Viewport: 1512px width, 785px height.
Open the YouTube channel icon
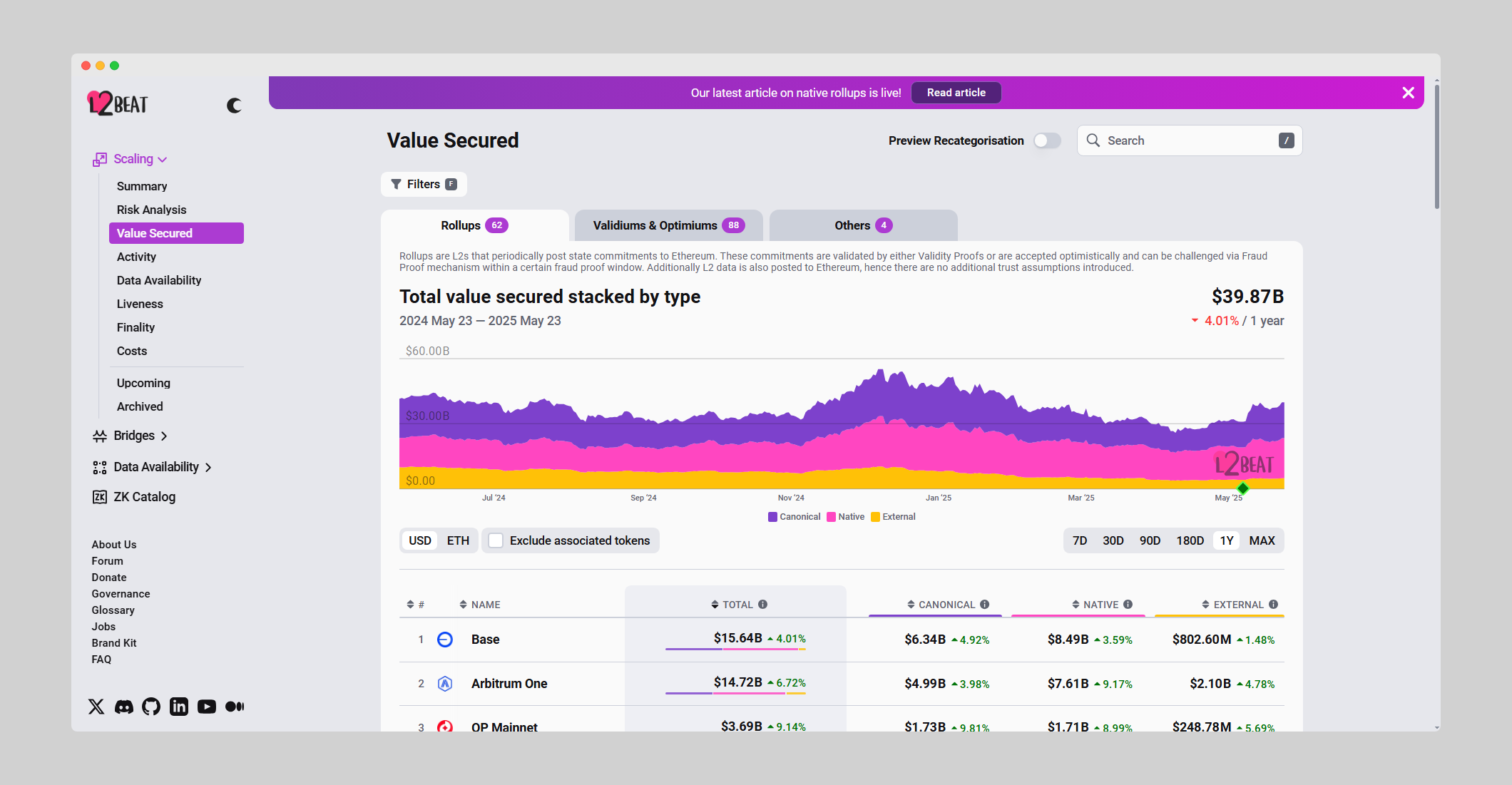[207, 707]
